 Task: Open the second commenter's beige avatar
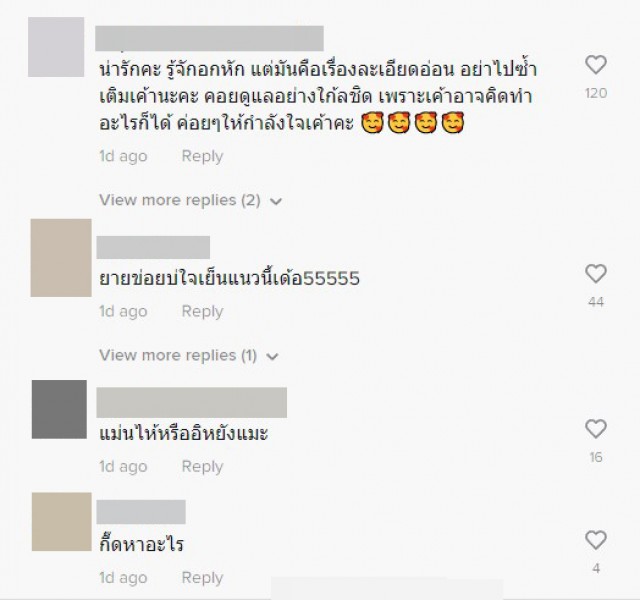tap(61, 258)
